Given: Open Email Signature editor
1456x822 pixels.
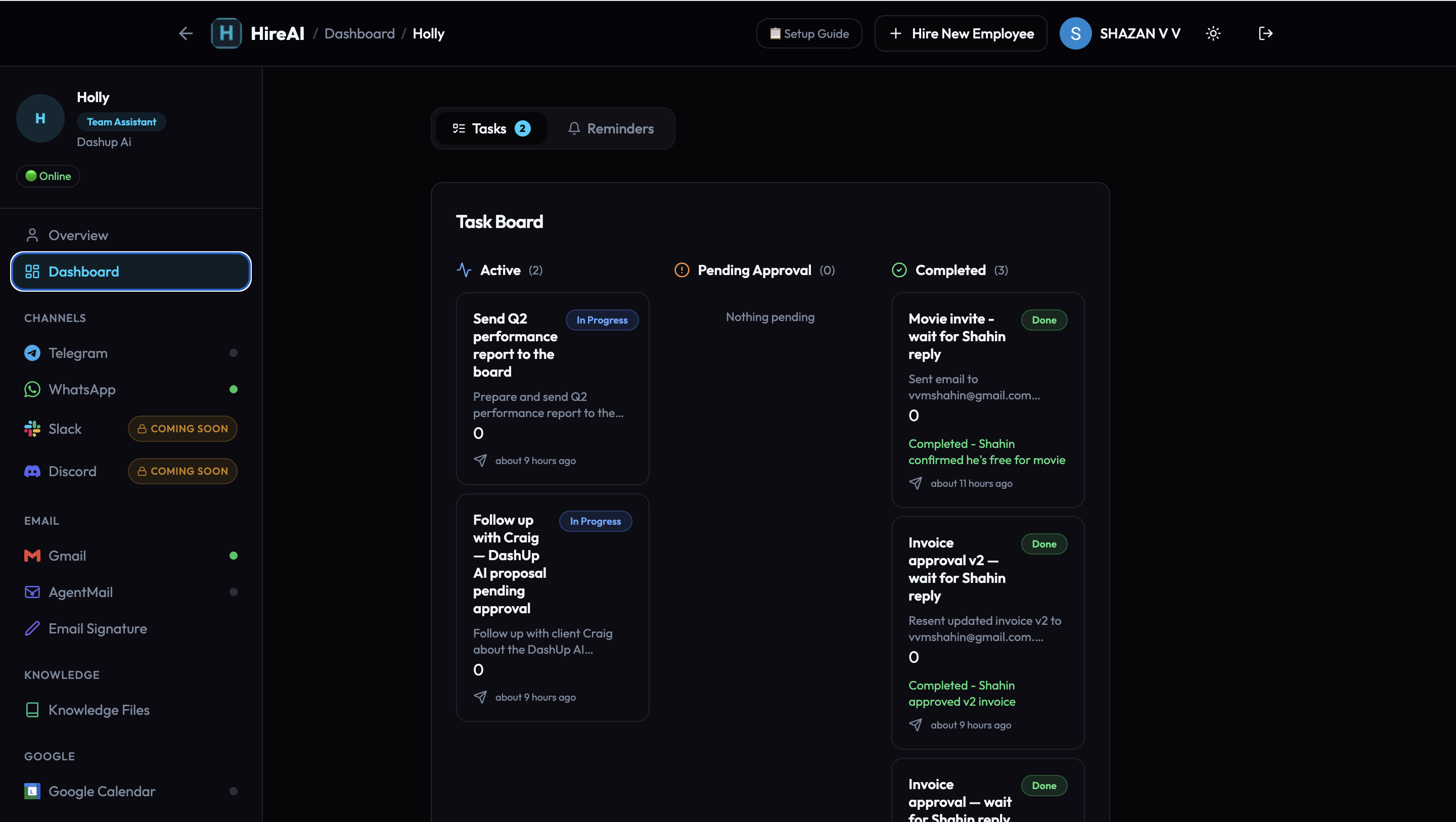Looking at the screenshot, I should tap(97, 629).
